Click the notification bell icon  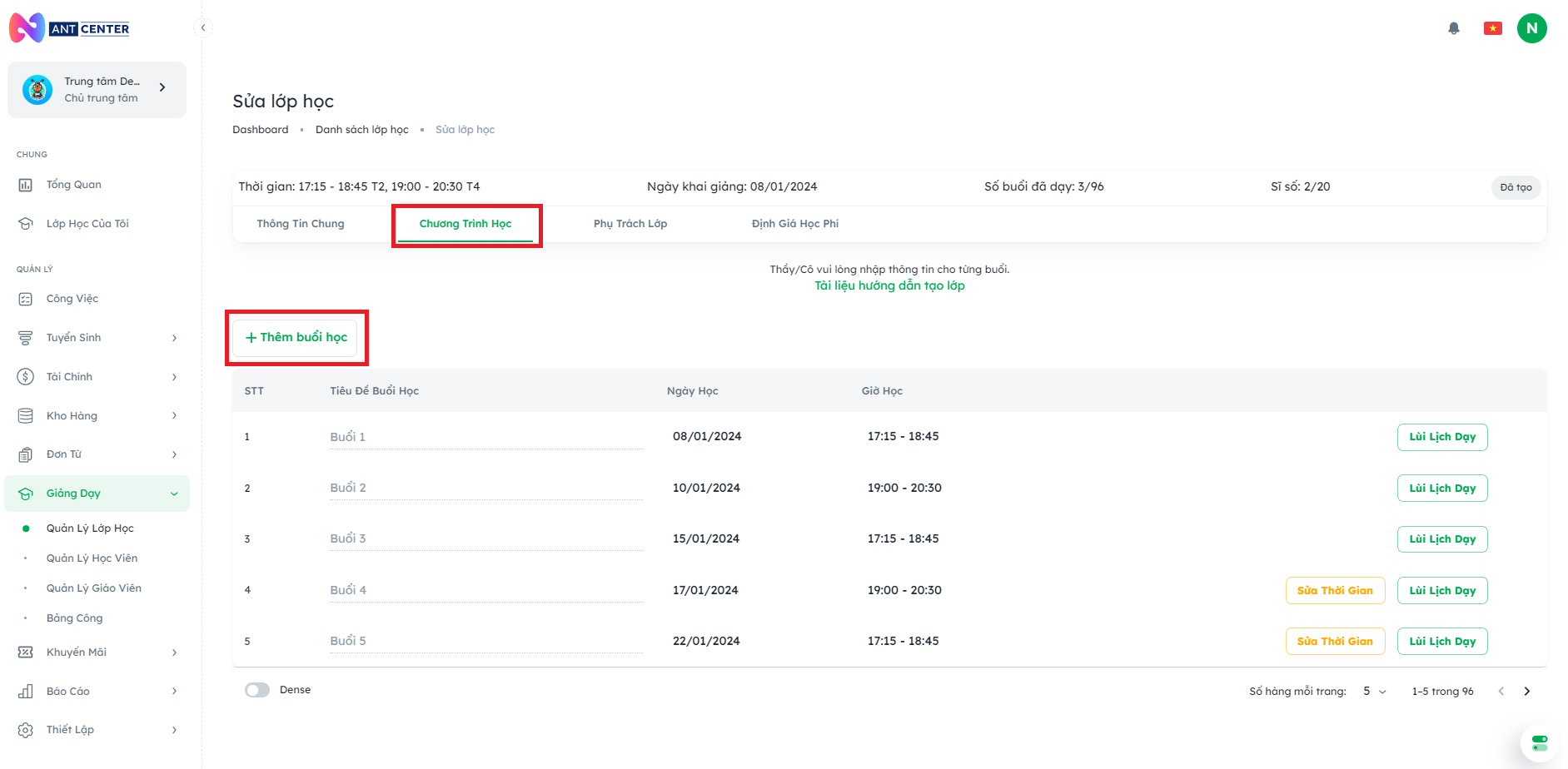(1454, 28)
